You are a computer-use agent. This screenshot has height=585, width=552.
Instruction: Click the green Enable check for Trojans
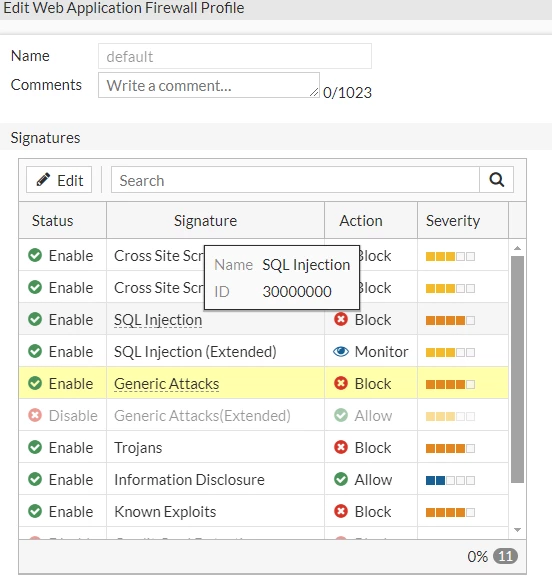point(35,447)
